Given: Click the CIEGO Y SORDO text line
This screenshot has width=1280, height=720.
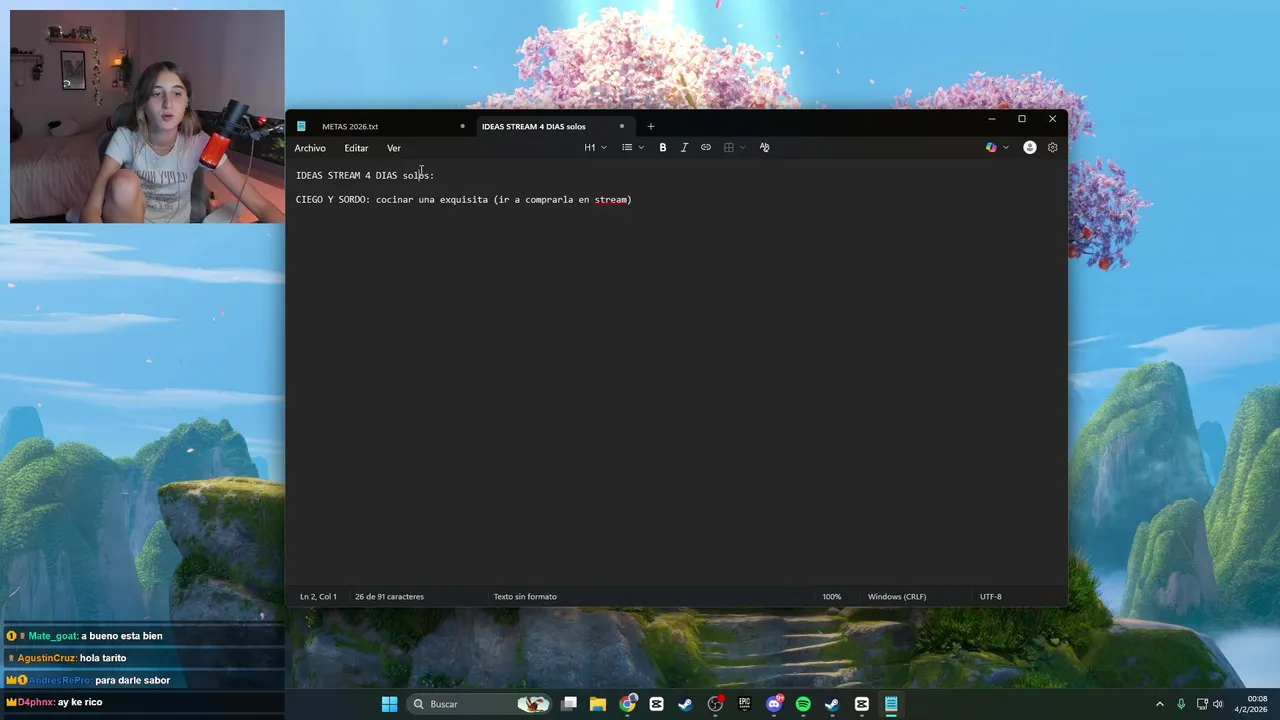Looking at the screenshot, I should (463, 200).
